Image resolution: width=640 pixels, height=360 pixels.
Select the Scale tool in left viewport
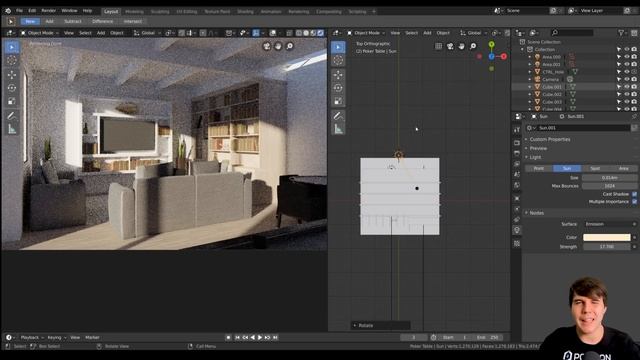[12, 101]
